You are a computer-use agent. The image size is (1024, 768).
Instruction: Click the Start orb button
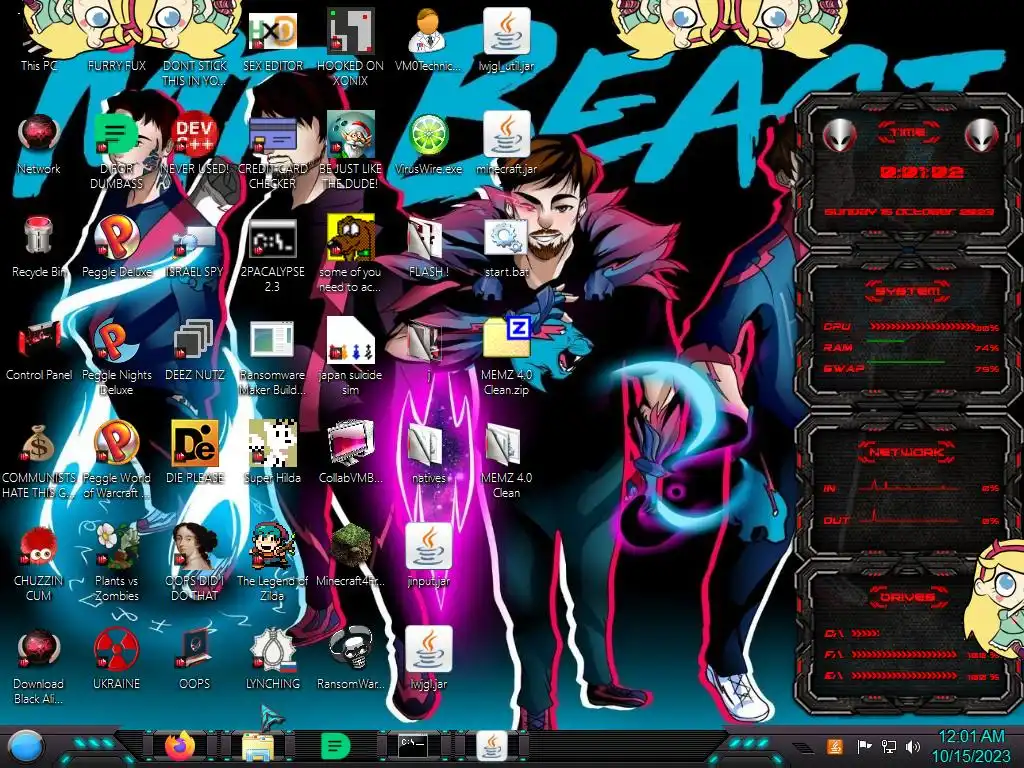click(25, 747)
